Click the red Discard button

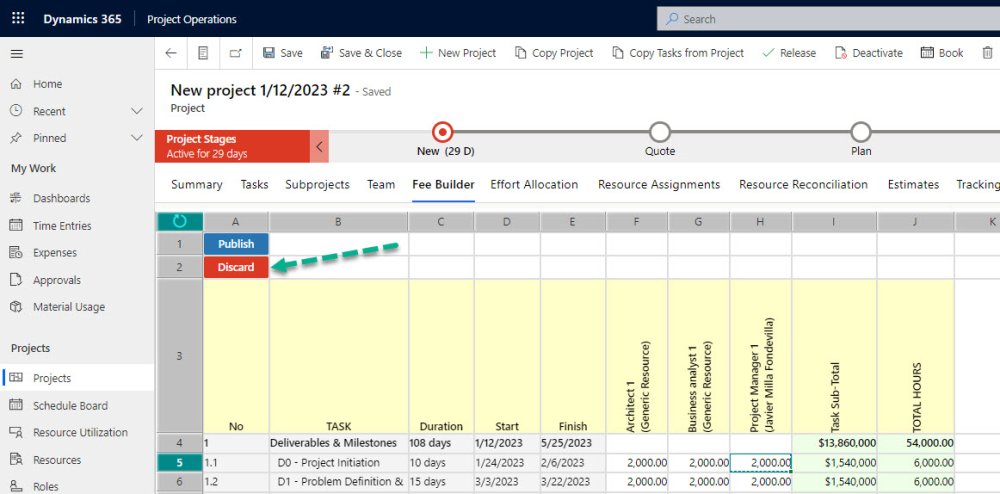[x=236, y=267]
